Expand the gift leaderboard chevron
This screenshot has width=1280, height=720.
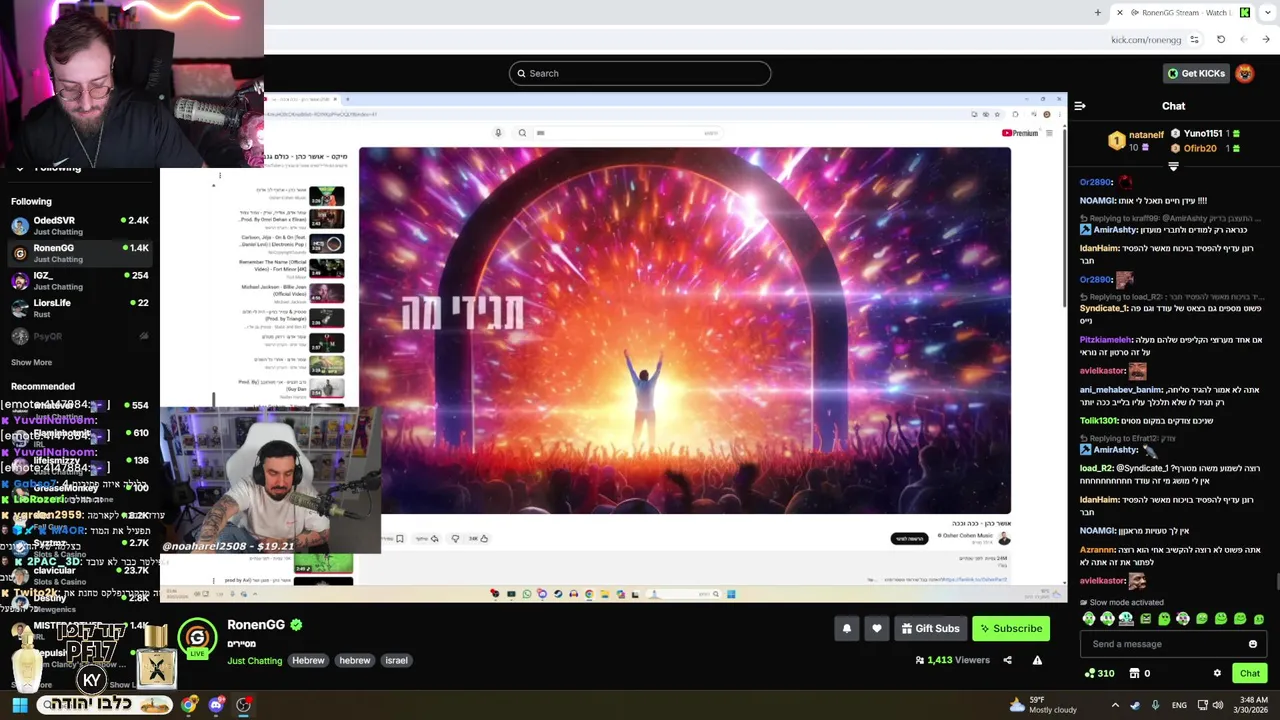coord(1173,167)
